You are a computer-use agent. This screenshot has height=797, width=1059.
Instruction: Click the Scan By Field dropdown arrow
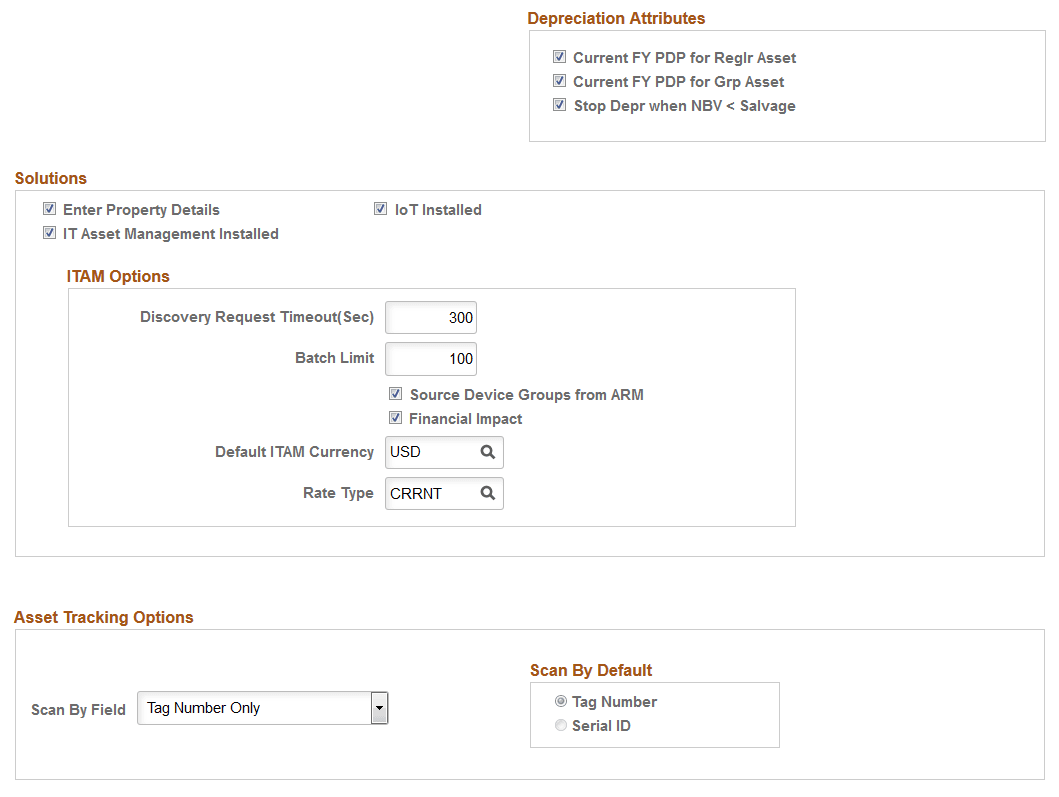tap(380, 708)
